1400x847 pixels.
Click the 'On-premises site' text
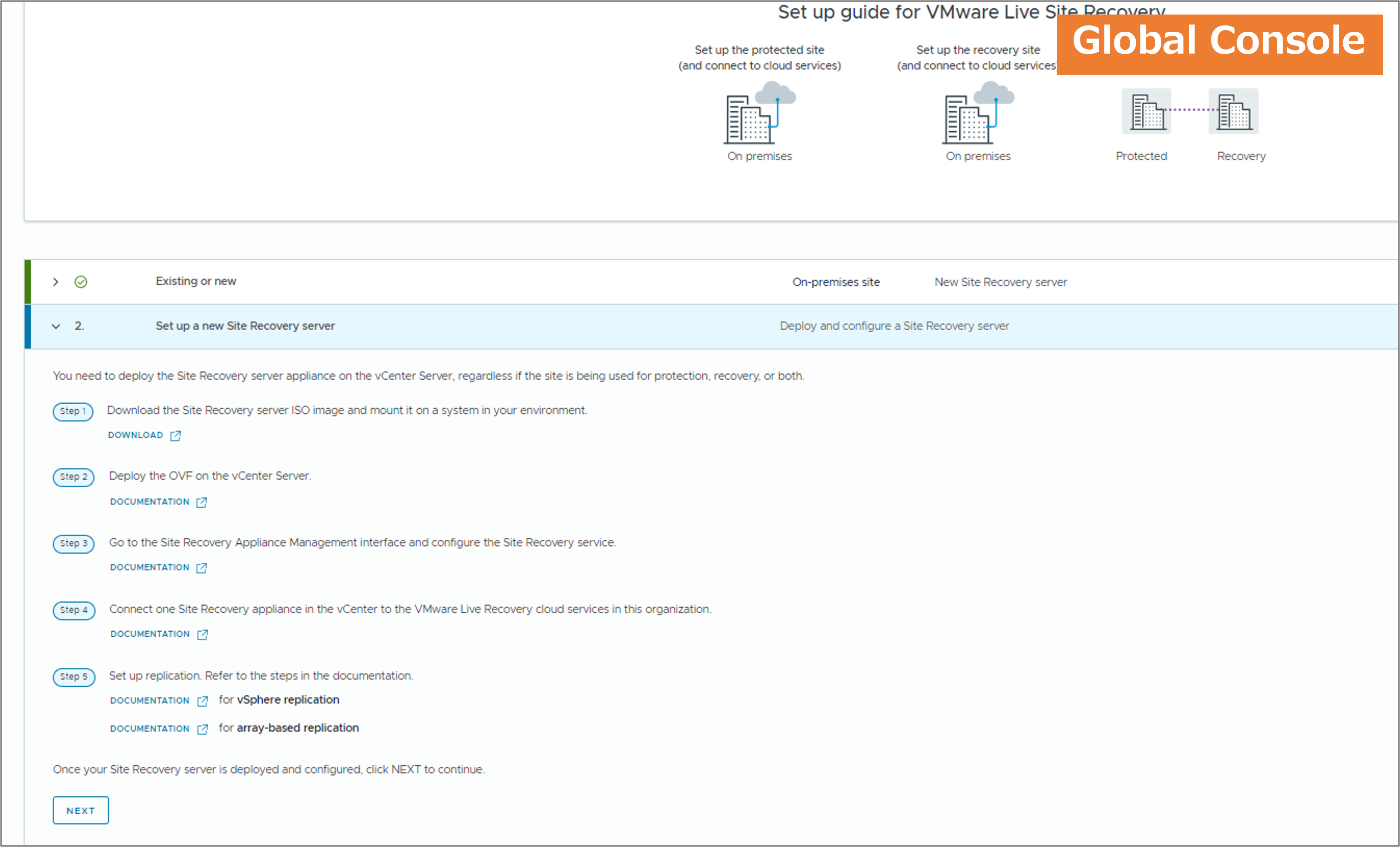[836, 282]
